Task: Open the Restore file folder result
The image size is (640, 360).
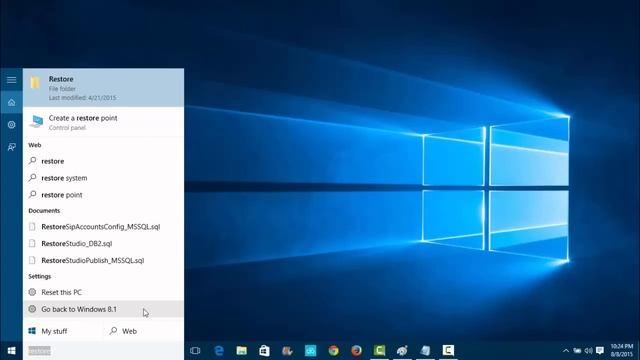Action: [103, 88]
